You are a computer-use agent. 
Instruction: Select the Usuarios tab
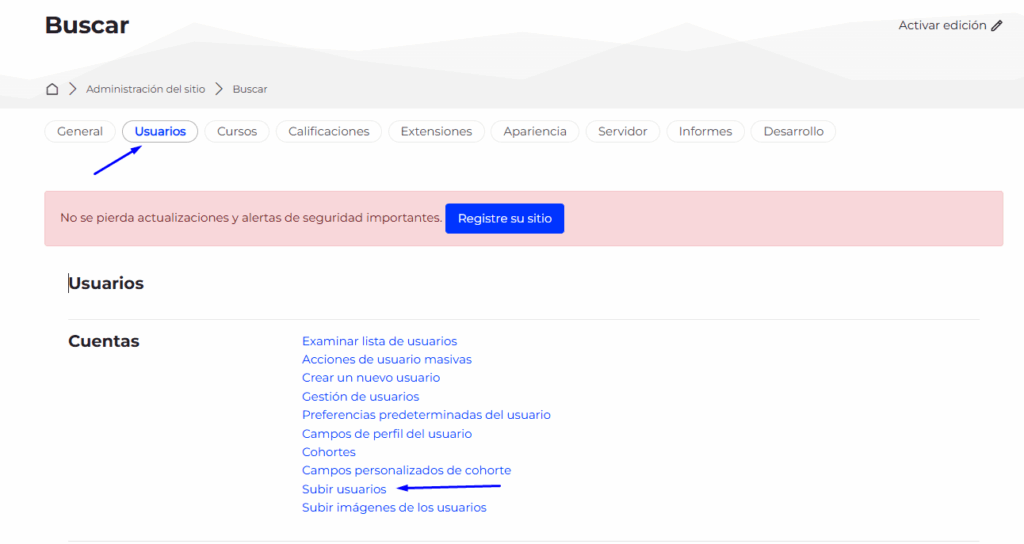point(160,132)
